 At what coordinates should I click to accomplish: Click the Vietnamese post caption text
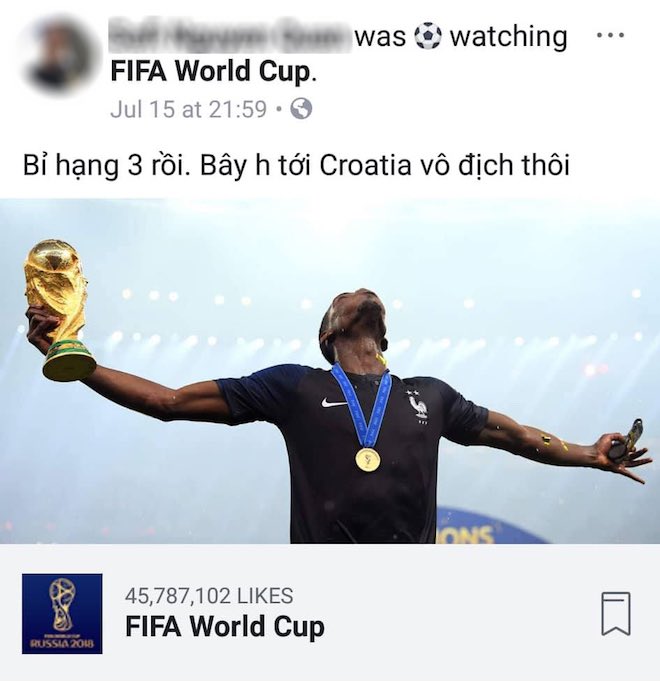[x=296, y=165]
